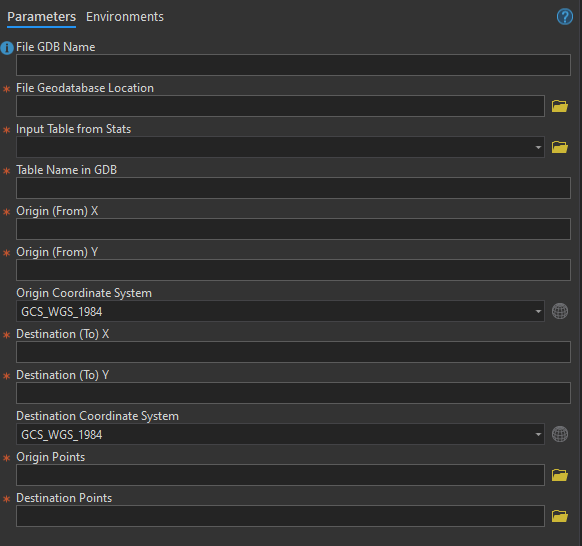Expand the Input Table from Stats dropdown
582x546 pixels.
click(x=538, y=147)
